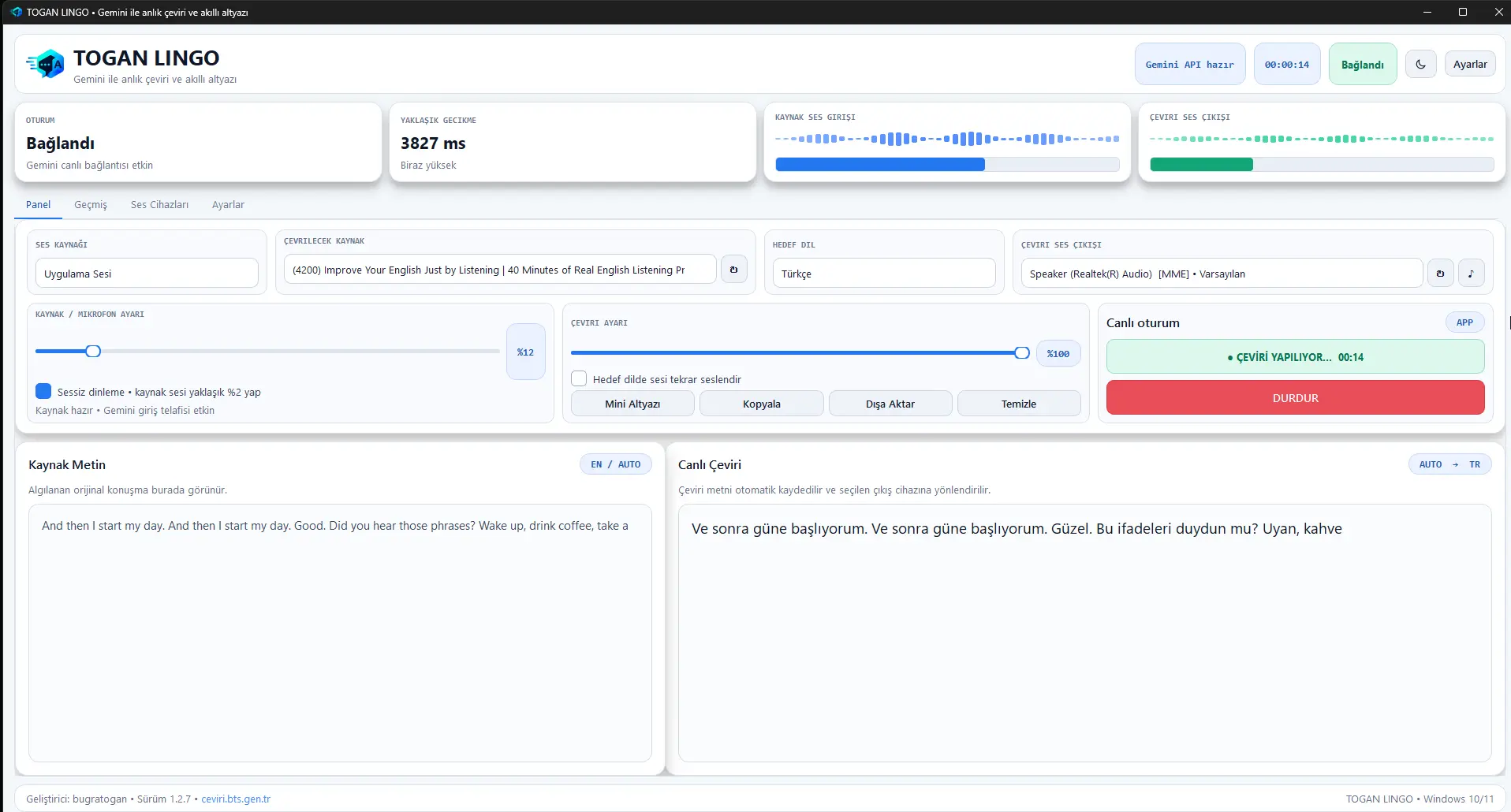Screen dimensions: 1511x812
Task: Click the ÇEVİRİ YAPILIYOR status indicator
Action: [1295, 356]
